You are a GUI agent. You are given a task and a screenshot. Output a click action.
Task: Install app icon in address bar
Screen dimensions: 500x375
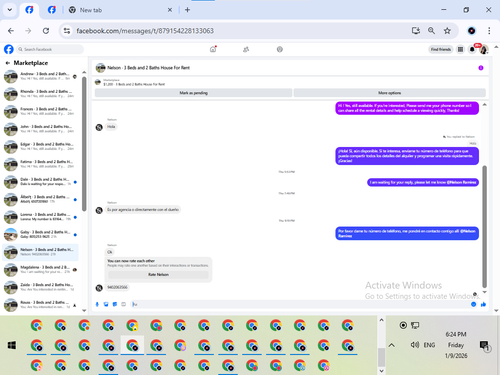pos(416,31)
